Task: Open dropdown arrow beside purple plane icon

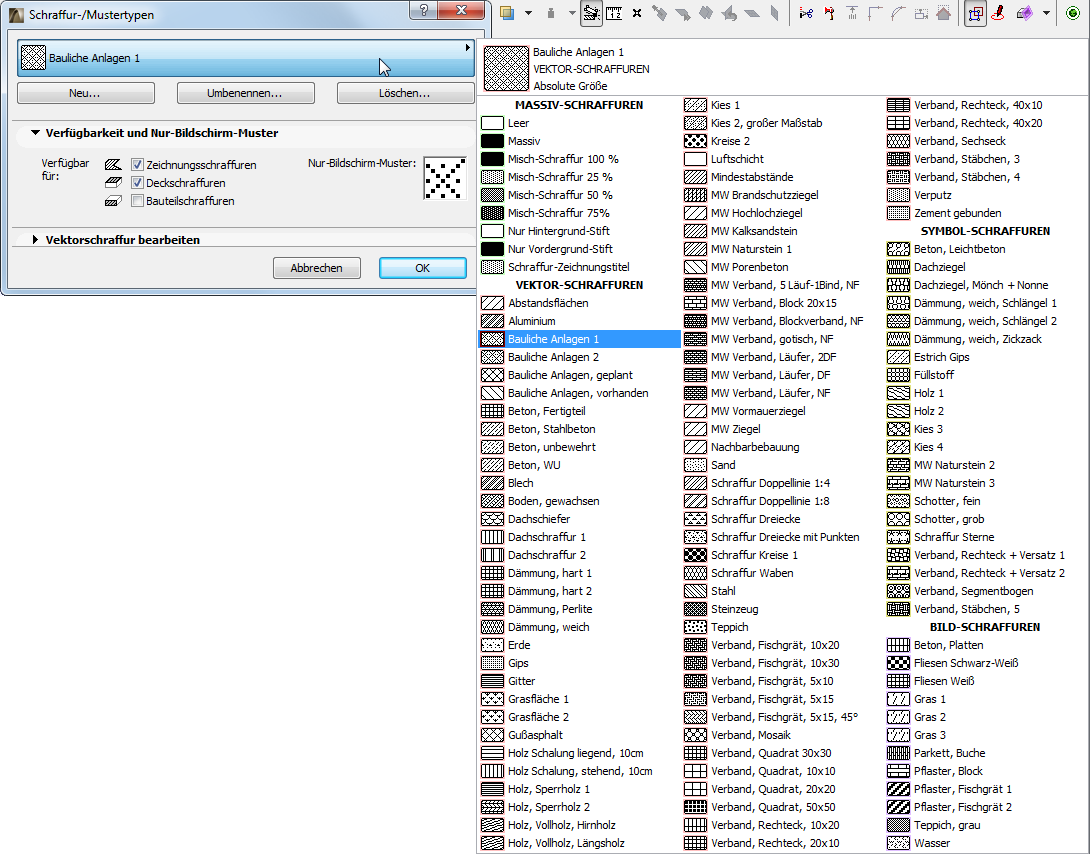Action: click(x=1046, y=13)
